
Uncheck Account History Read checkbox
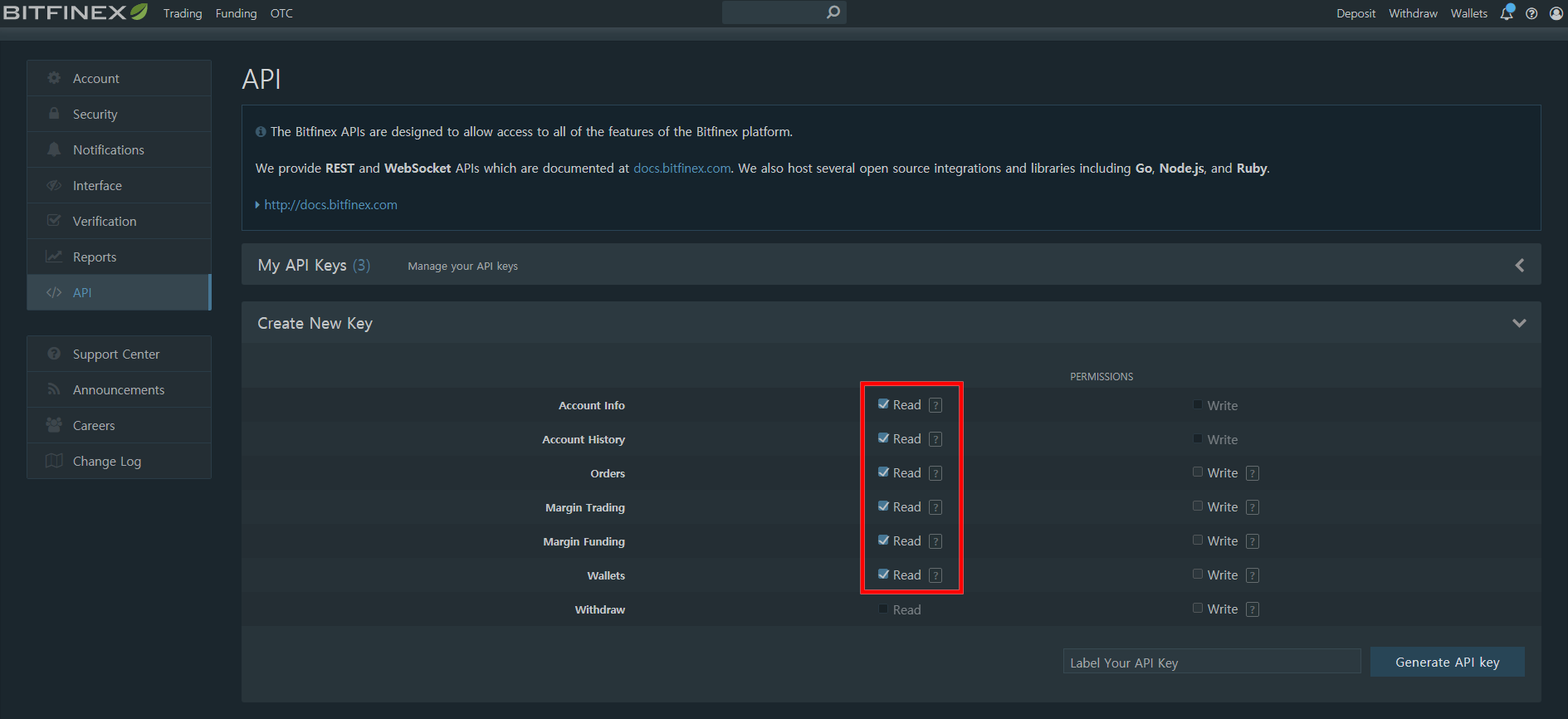click(x=883, y=438)
